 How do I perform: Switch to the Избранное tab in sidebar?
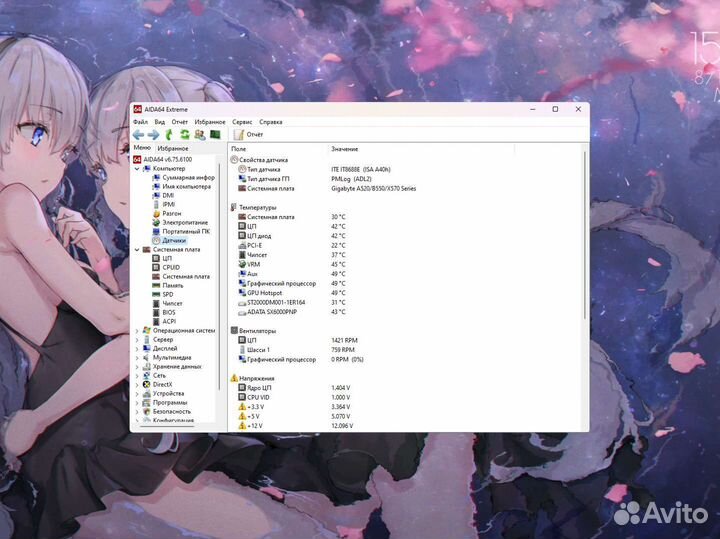pyautogui.click(x=173, y=149)
